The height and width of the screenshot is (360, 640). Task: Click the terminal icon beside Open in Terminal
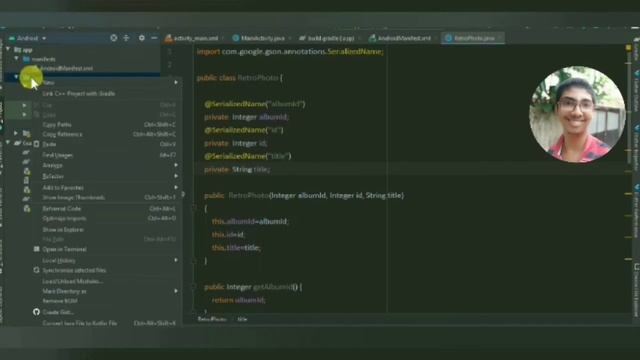[37, 249]
